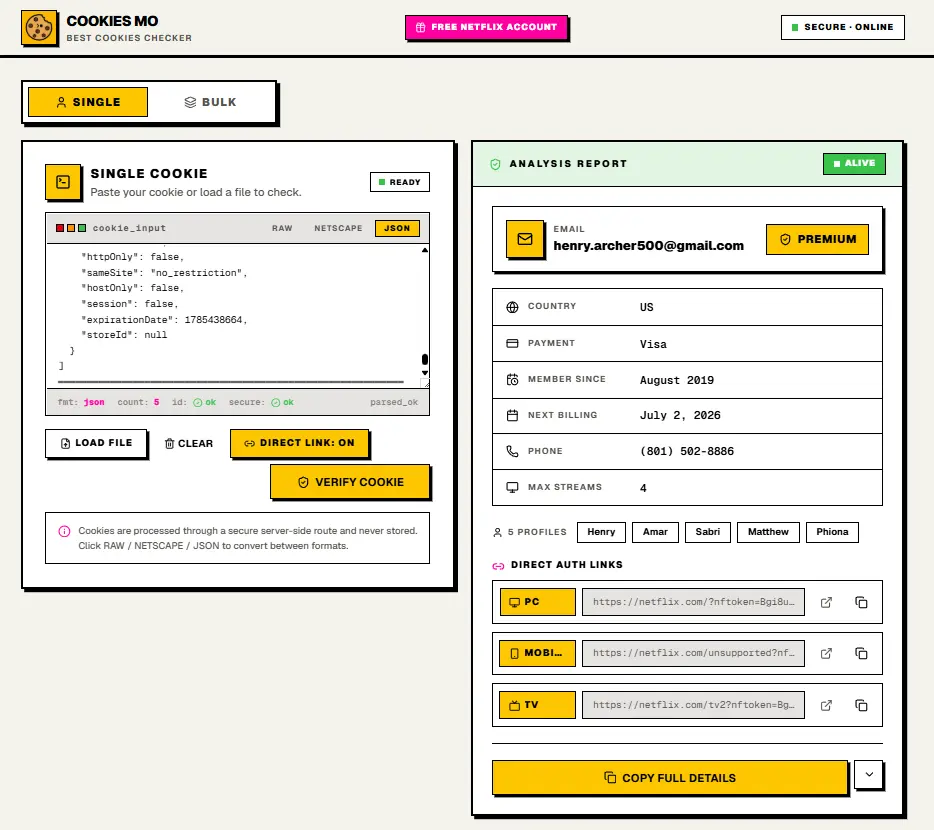Click the TV device label button
Image resolution: width=934 pixels, height=830 pixels.
point(537,705)
